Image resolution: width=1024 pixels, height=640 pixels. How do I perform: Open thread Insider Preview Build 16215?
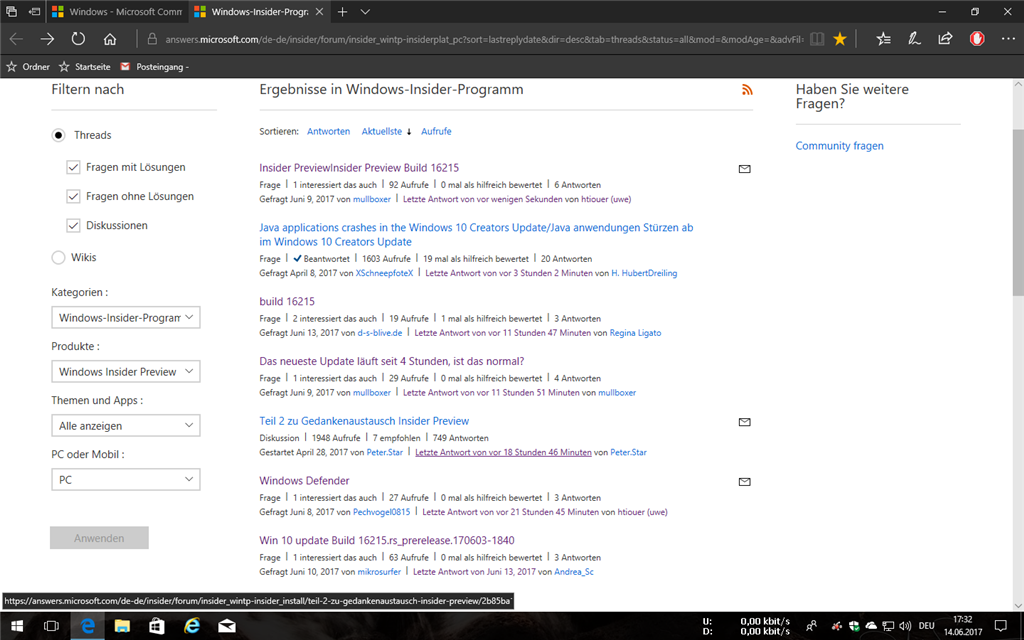359,168
